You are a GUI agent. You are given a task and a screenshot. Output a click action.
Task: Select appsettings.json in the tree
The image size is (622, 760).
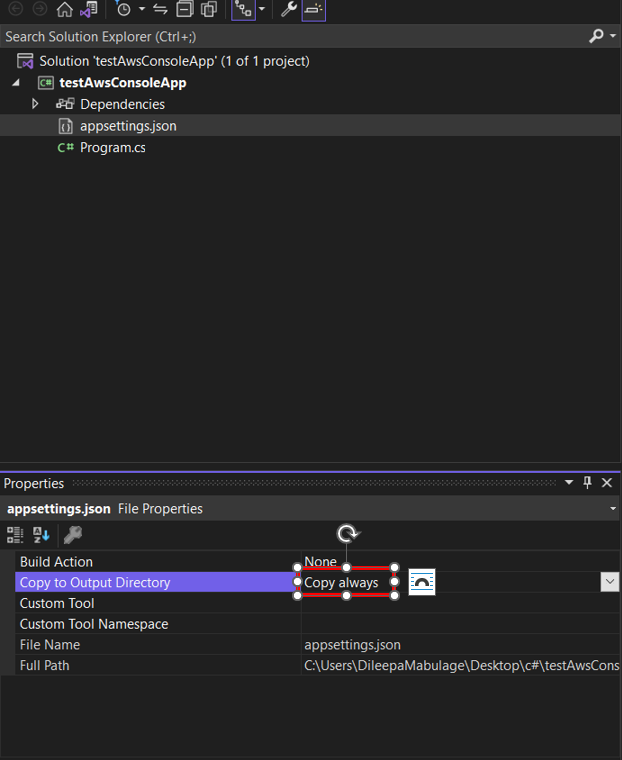click(x=128, y=126)
